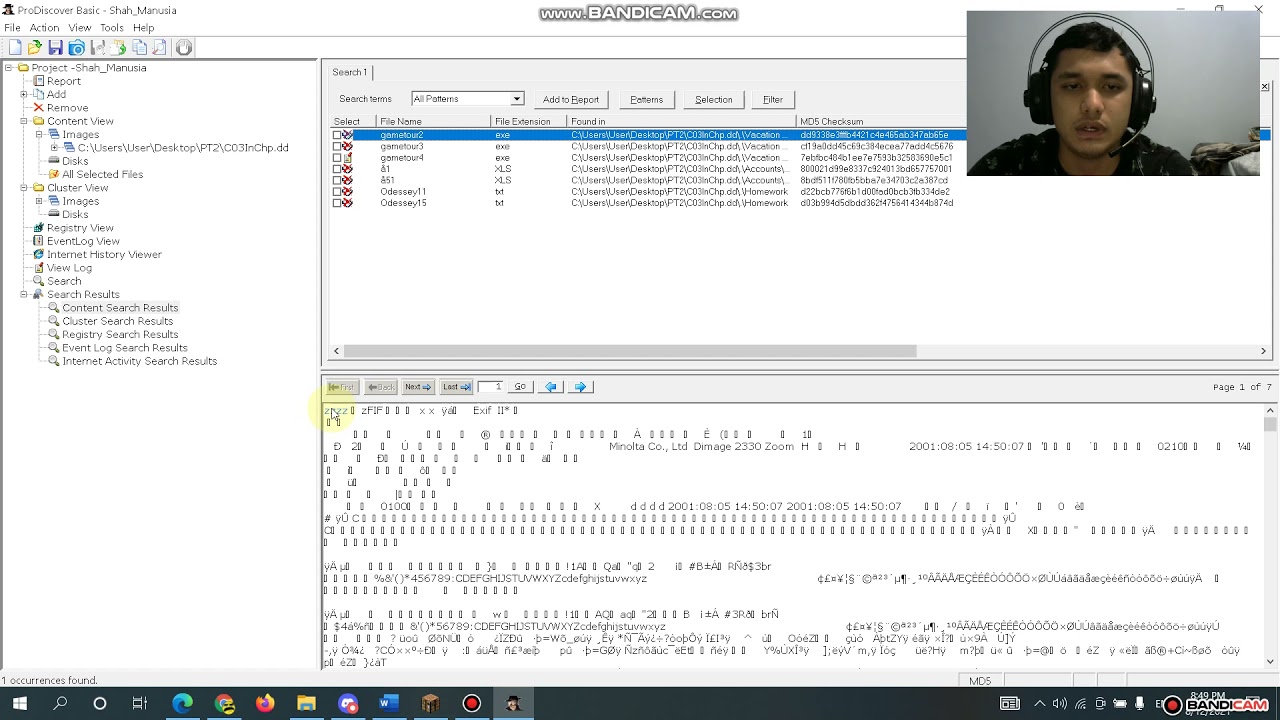Click the Go page button

pyautogui.click(x=520, y=387)
